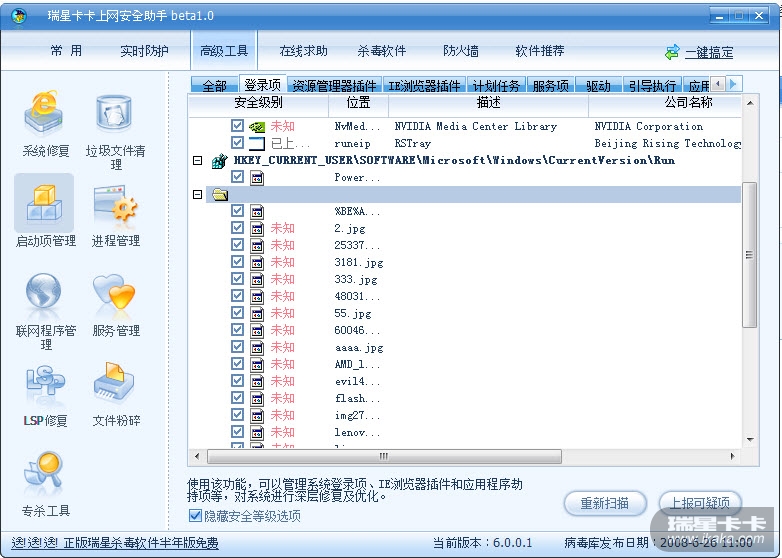This screenshot has width=782, height=558.
Task: Uncheck the 25337... startup entry
Action: (237, 245)
